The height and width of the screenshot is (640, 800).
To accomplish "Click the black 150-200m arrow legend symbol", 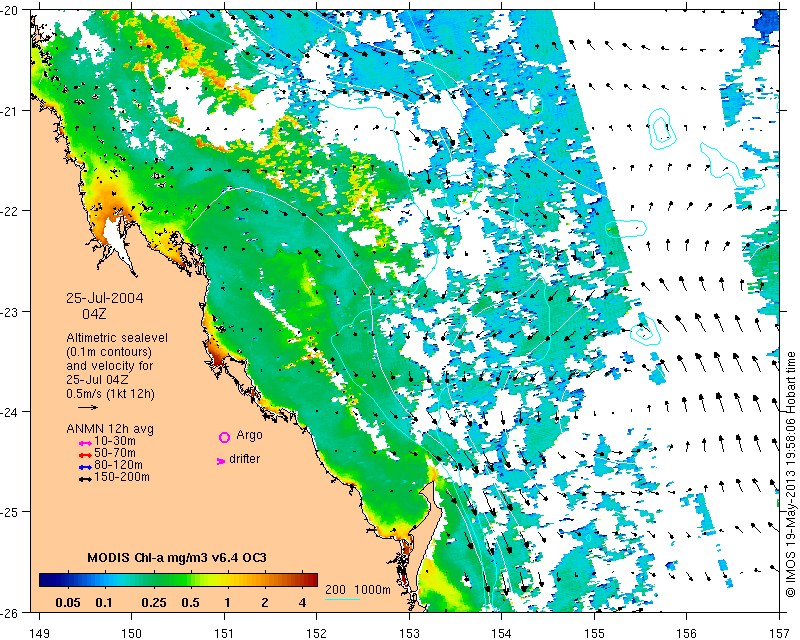I will [85, 479].
